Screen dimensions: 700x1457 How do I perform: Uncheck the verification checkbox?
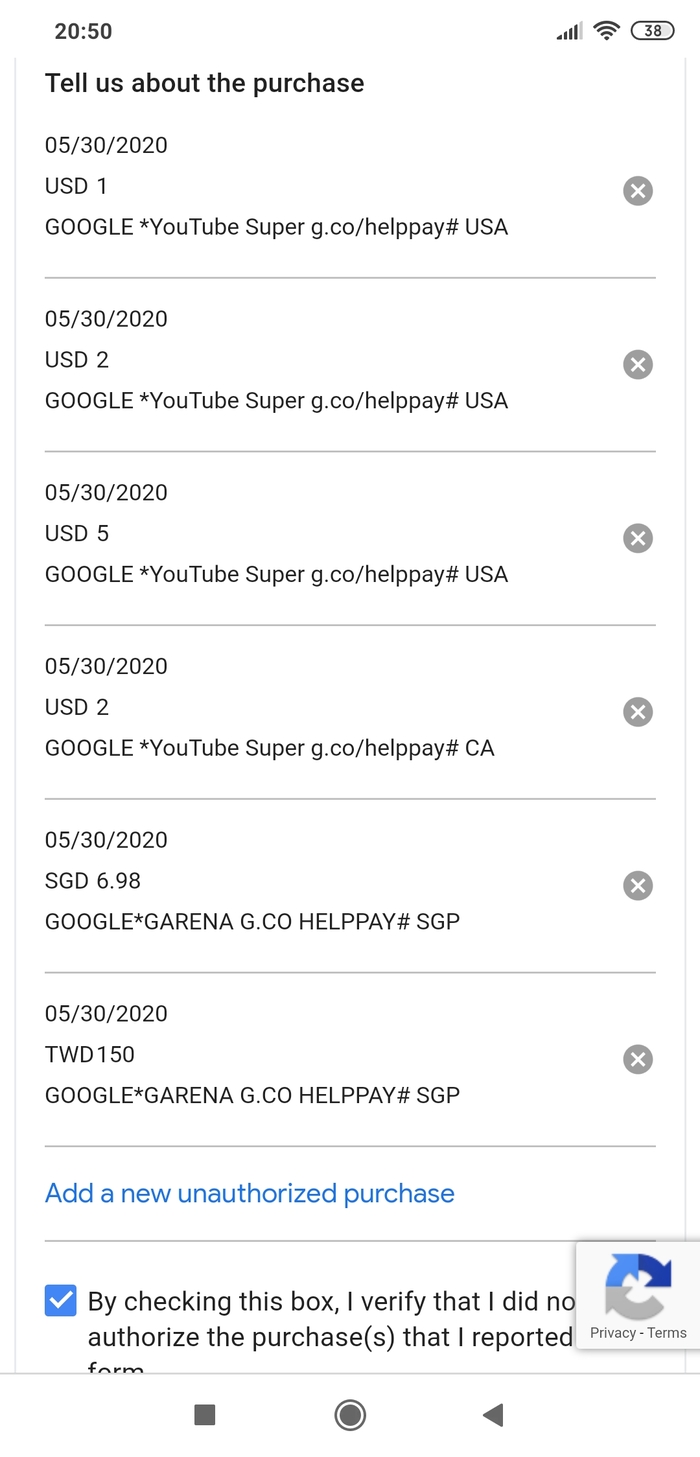[x=61, y=1300]
